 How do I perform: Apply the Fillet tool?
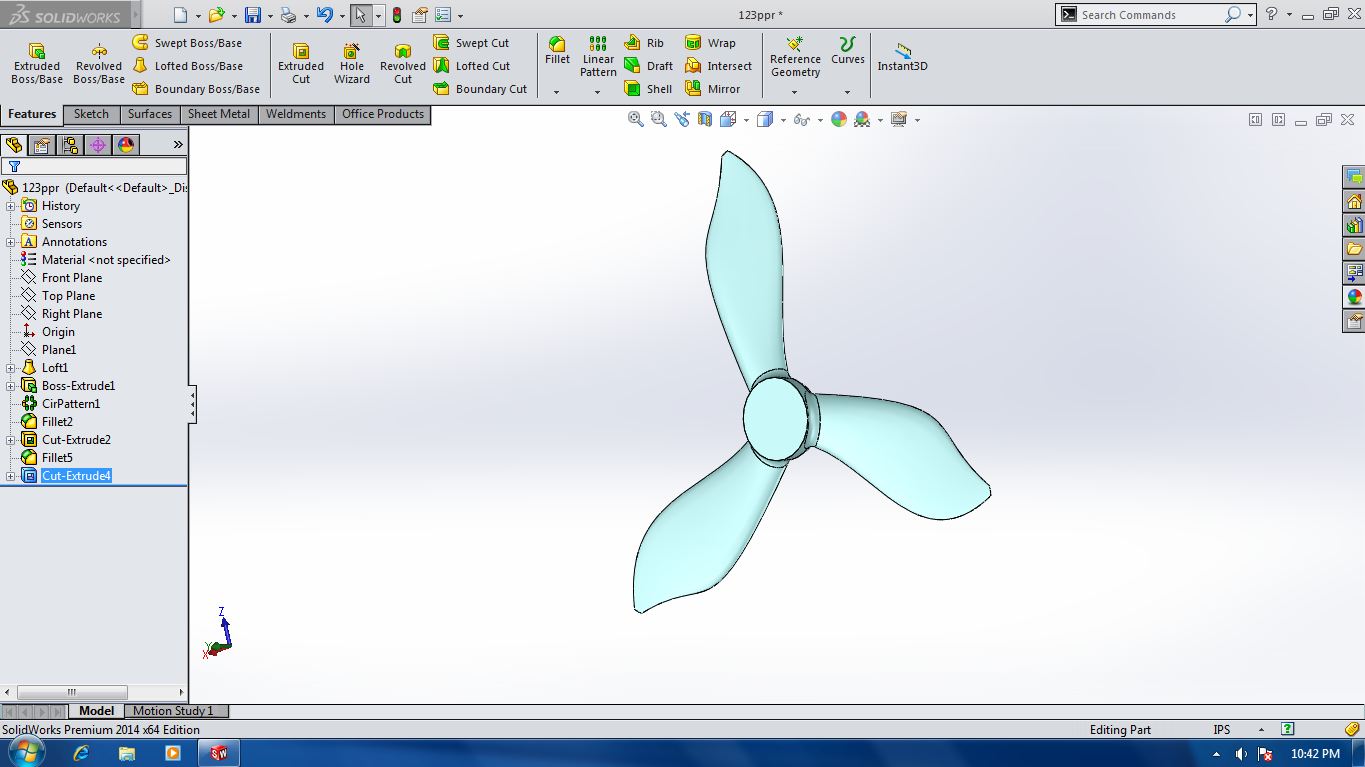557,51
